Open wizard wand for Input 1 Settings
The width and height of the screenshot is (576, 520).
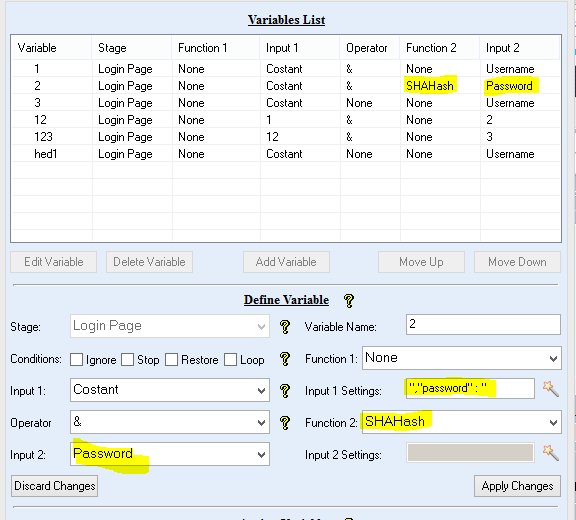551,389
